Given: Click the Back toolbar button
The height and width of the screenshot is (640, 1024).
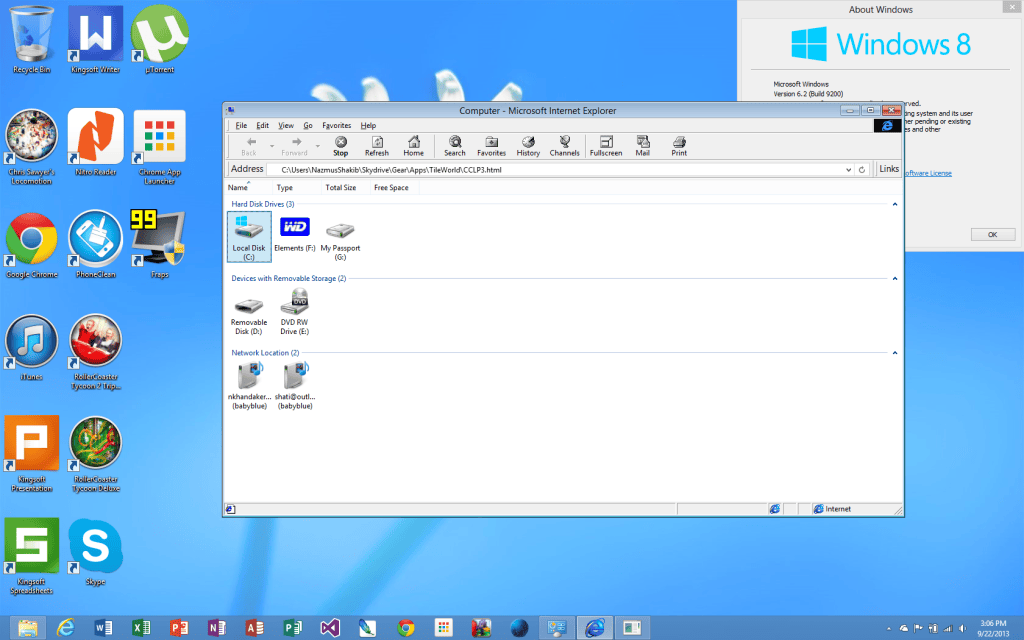Looking at the screenshot, I should point(250,146).
